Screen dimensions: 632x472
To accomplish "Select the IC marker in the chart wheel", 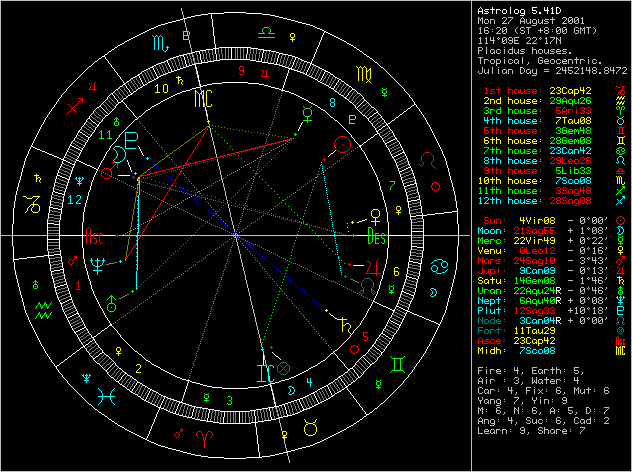I will click(x=264, y=372).
